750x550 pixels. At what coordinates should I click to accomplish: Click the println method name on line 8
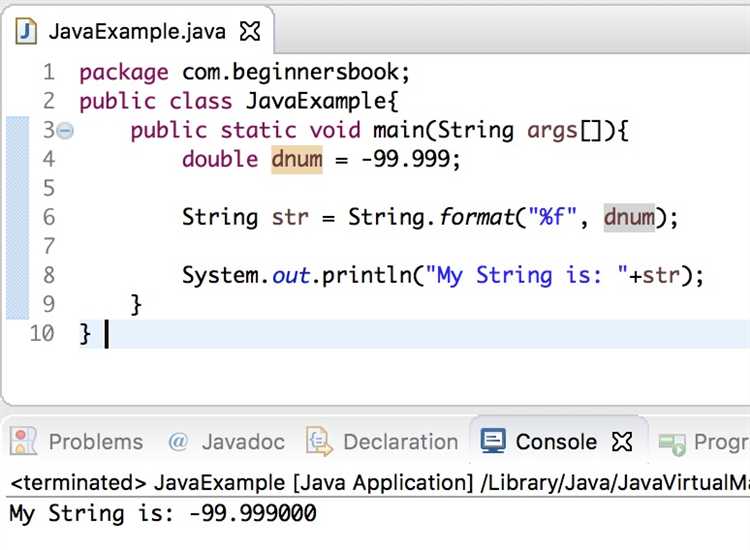(x=369, y=275)
